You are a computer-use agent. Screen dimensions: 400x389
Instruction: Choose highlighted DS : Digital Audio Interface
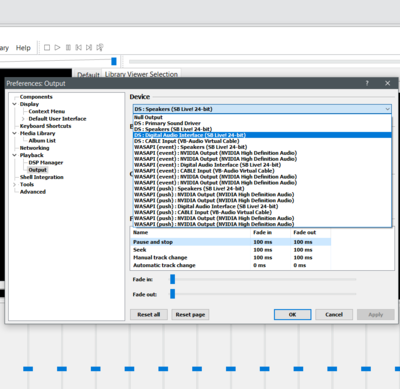tap(262, 135)
